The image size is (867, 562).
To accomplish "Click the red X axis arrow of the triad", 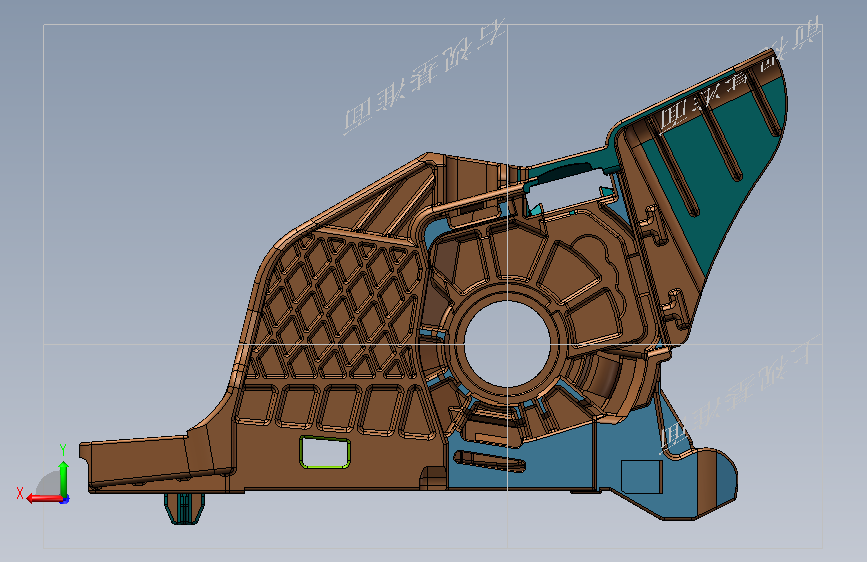I will 44,498.
